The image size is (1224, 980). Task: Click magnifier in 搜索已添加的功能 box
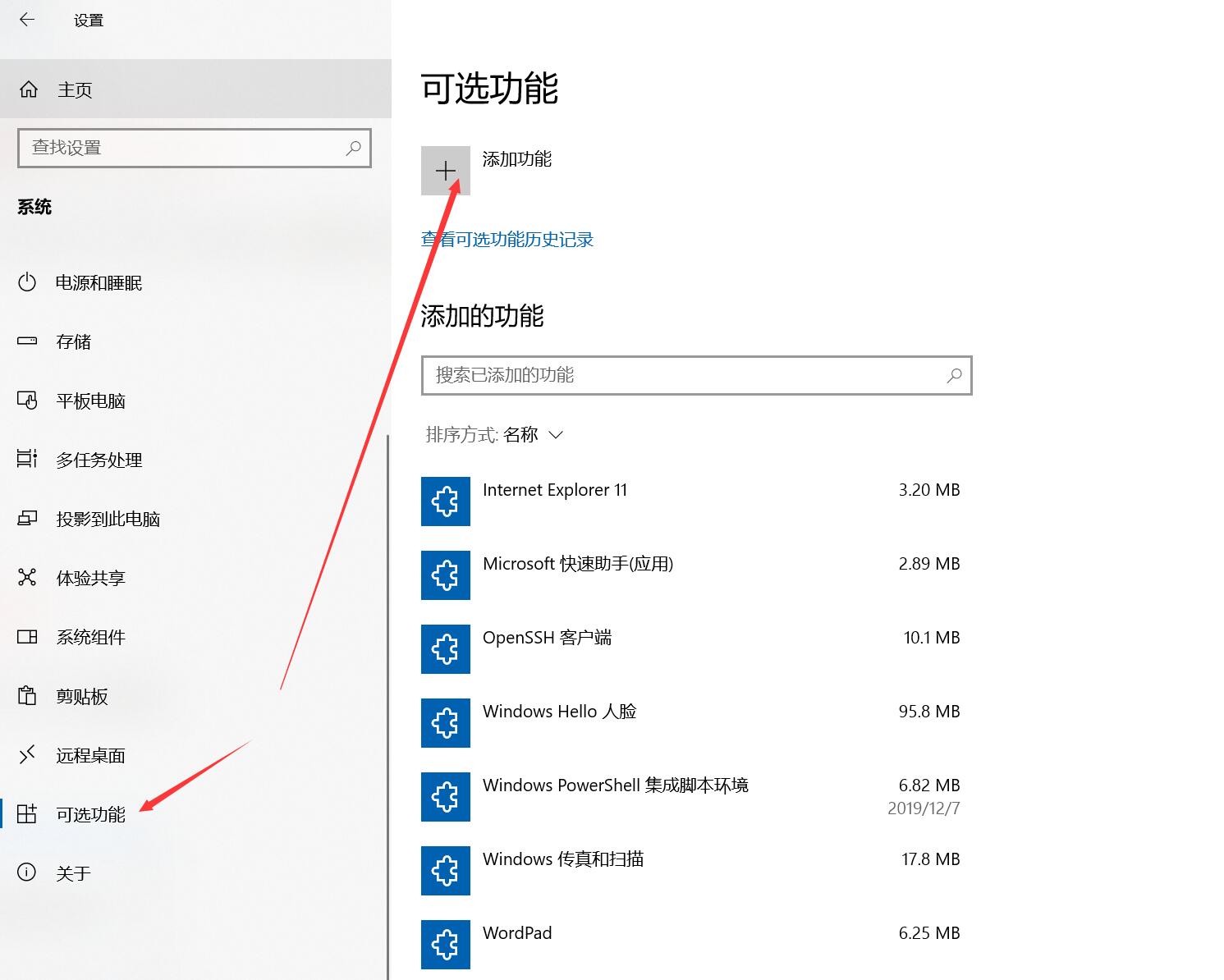point(954,375)
